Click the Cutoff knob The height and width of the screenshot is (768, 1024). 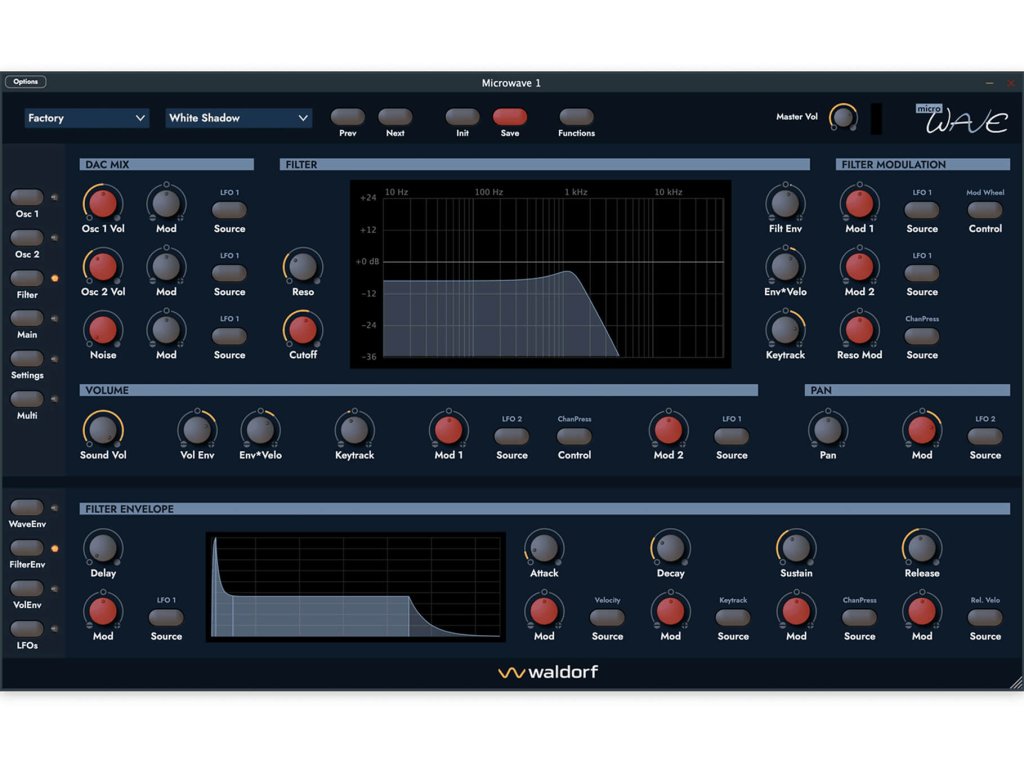coord(302,330)
